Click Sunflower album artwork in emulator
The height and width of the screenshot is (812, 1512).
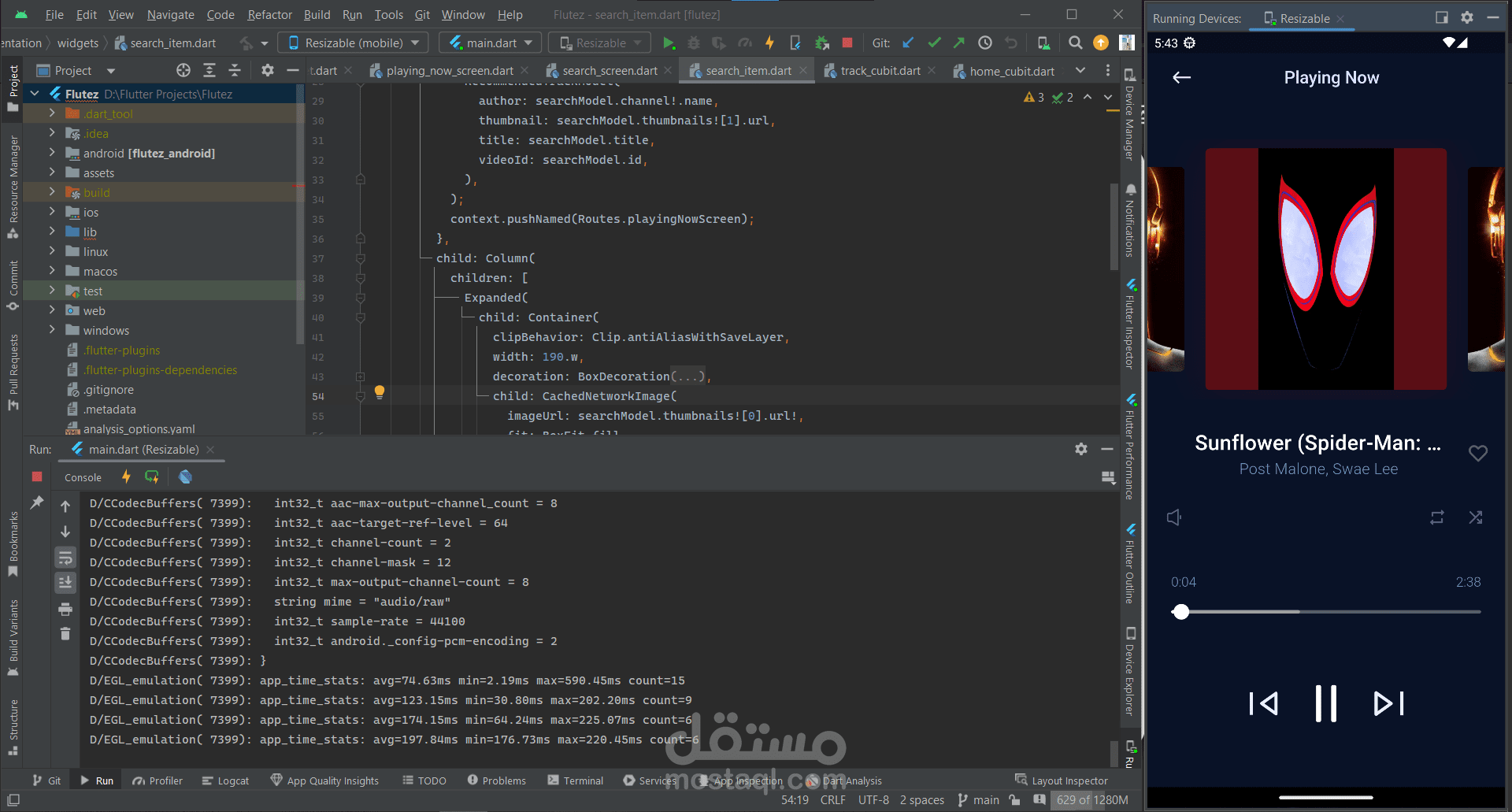(1326, 269)
